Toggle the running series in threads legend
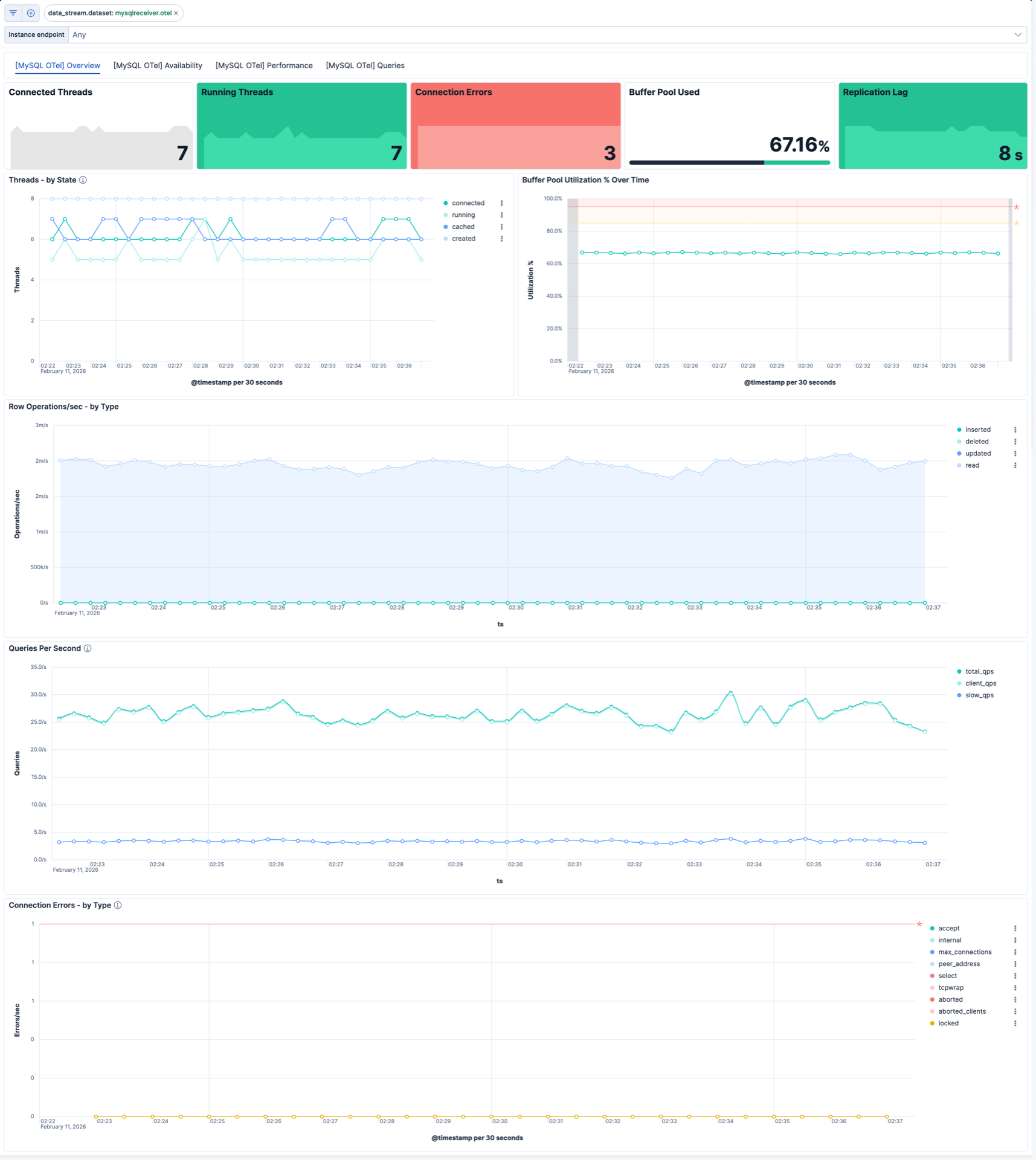 pos(463,215)
